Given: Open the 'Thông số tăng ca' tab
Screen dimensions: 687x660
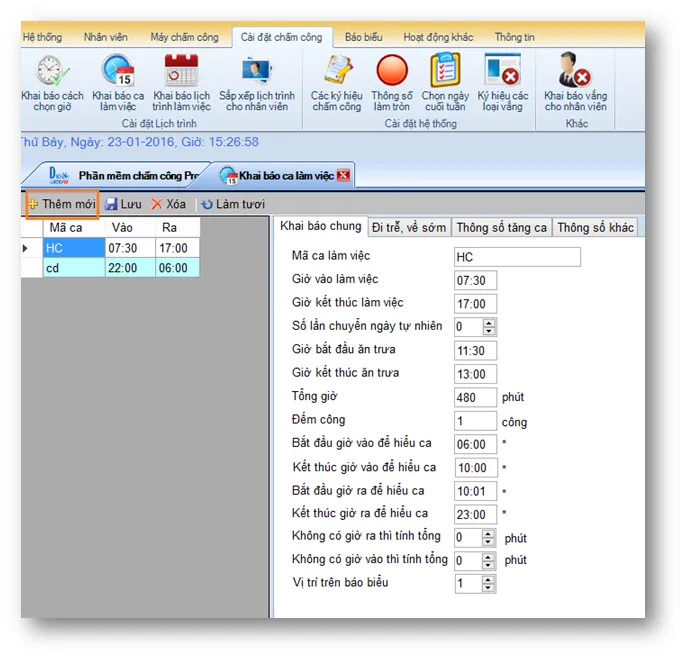Looking at the screenshot, I should [x=501, y=227].
